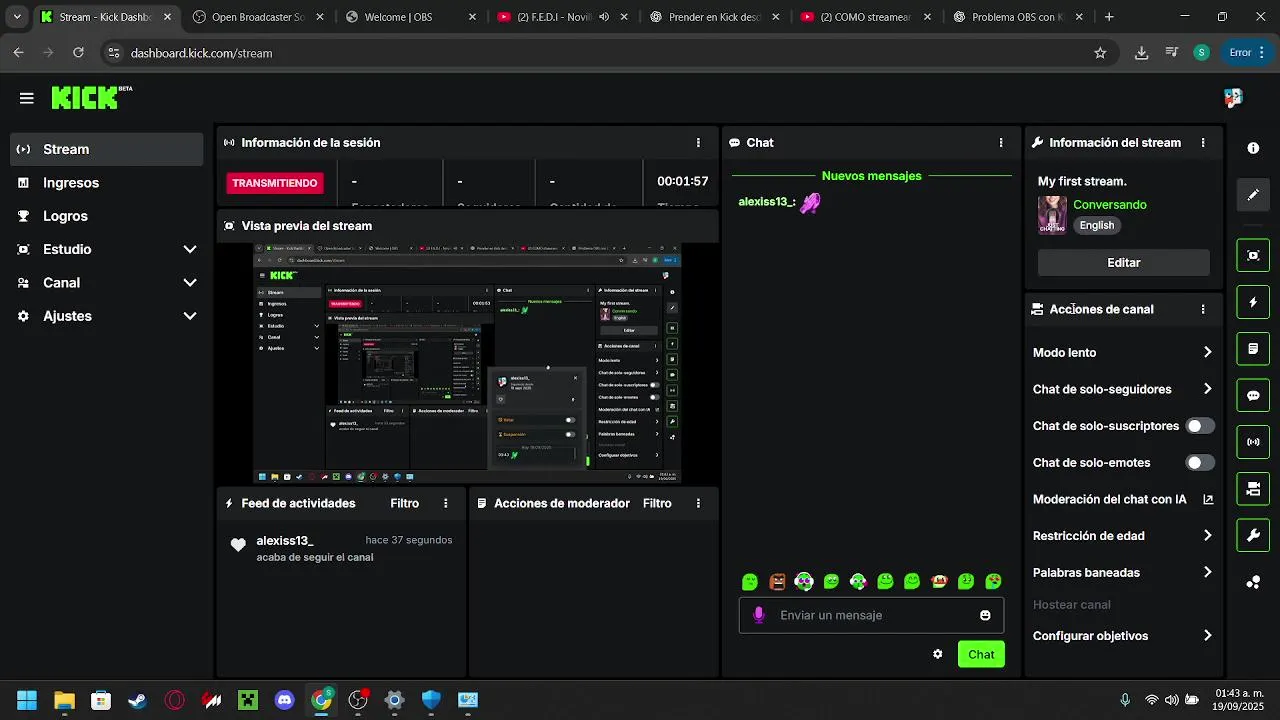
Task: Click the stream preview thumbnail
Action: [x=467, y=365]
